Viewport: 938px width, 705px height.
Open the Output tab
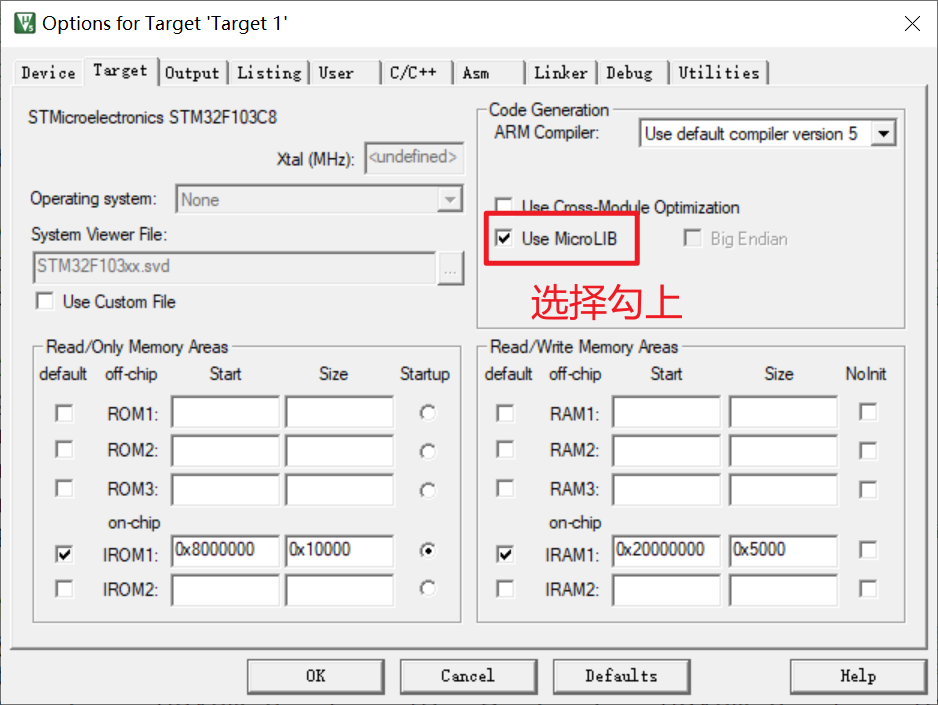(192, 73)
